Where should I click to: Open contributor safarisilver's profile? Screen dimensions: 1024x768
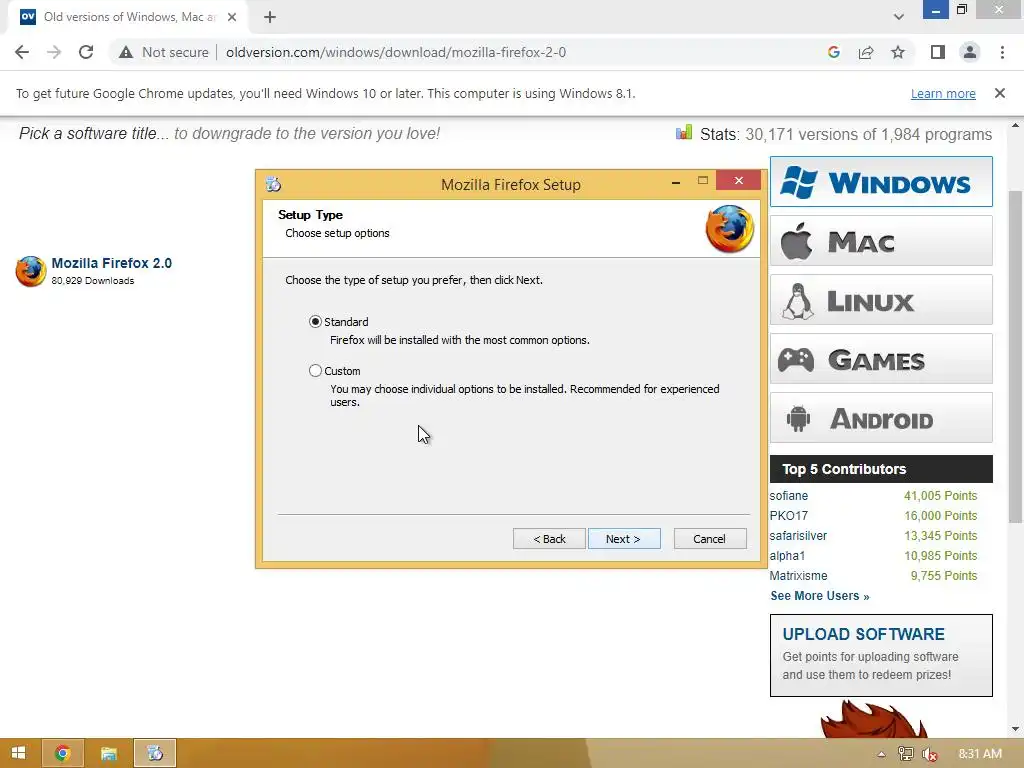click(798, 536)
